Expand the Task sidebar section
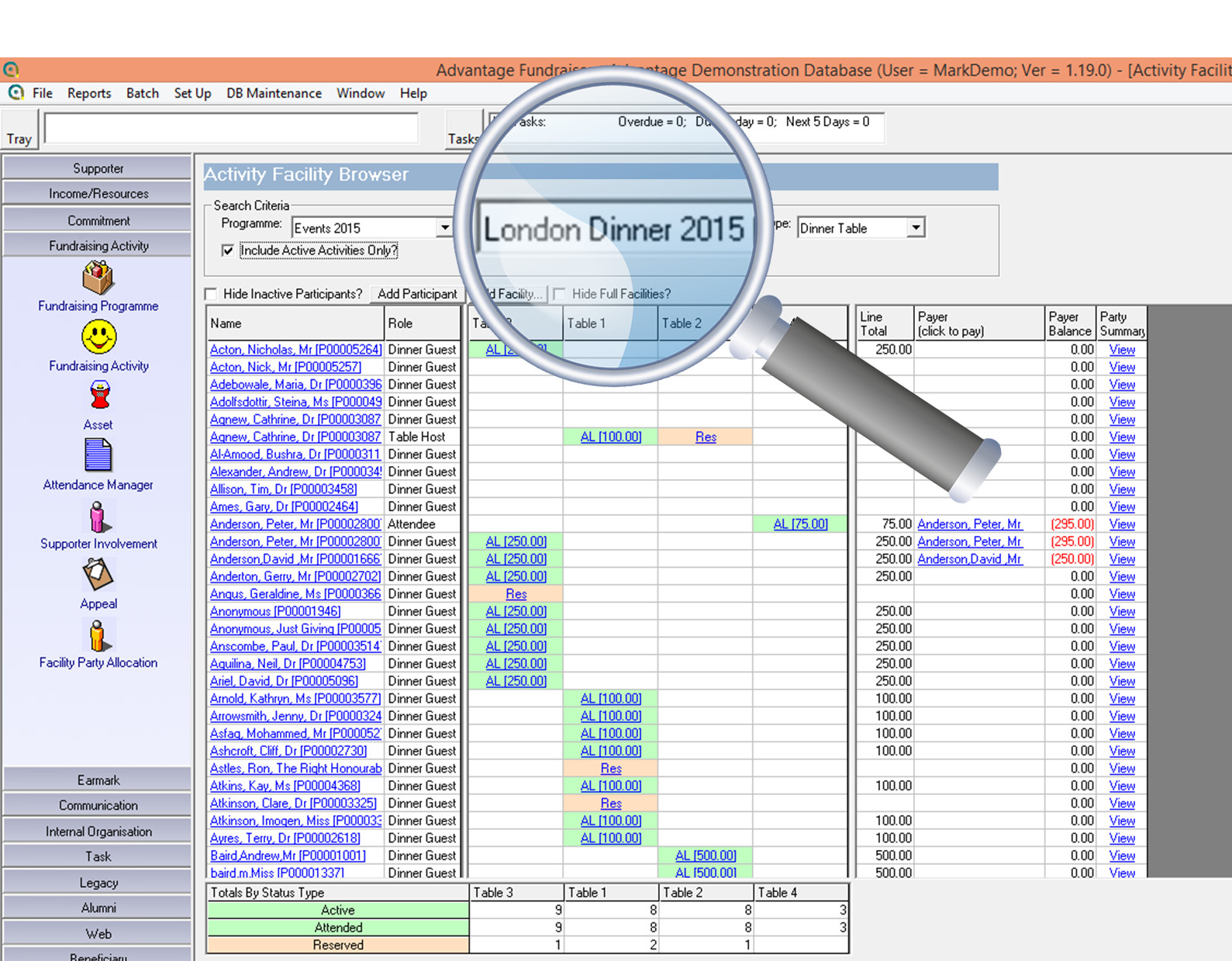1232x961 pixels. pyautogui.click(x=98, y=856)
